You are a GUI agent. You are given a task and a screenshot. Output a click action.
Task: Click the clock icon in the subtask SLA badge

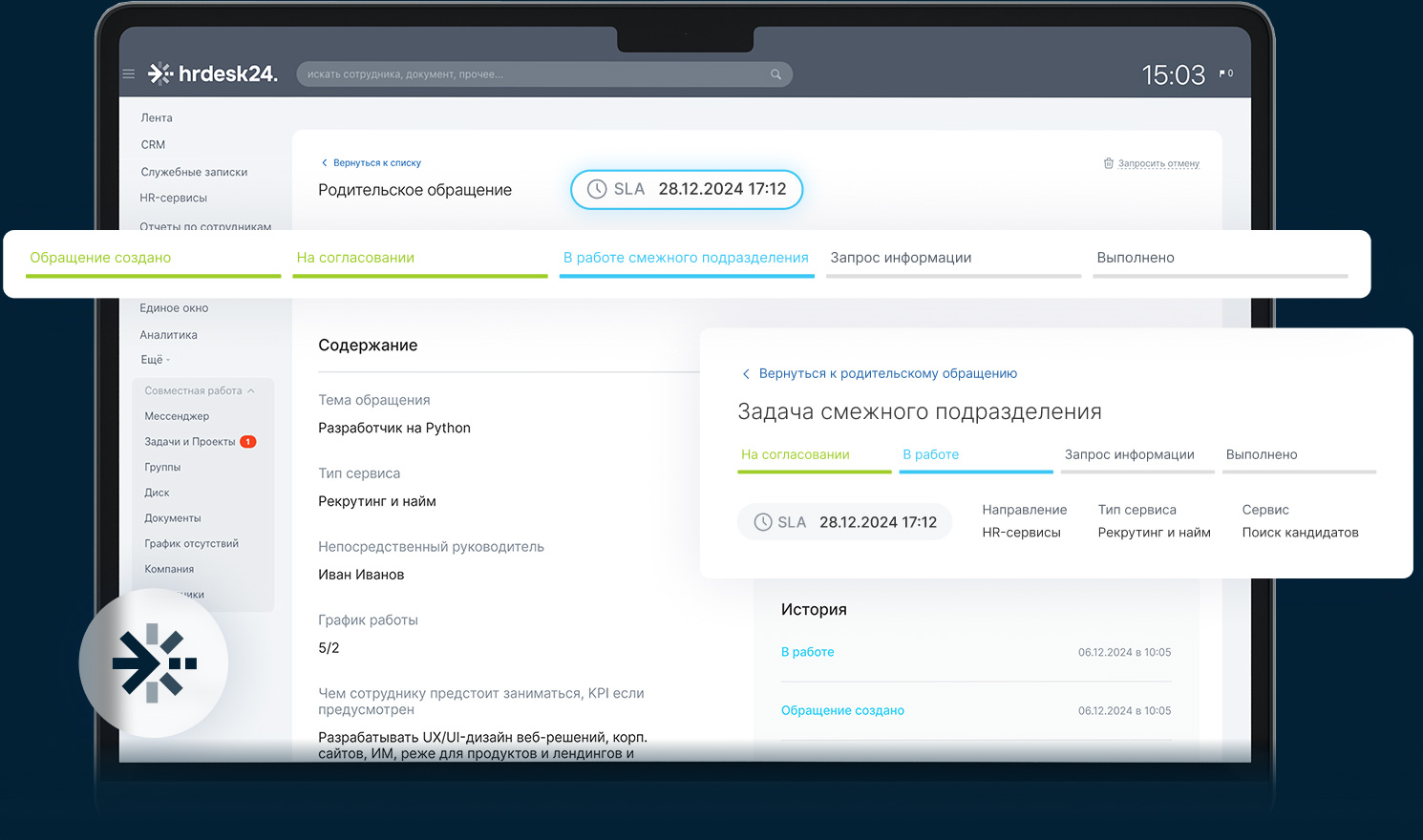pos(763,521)
